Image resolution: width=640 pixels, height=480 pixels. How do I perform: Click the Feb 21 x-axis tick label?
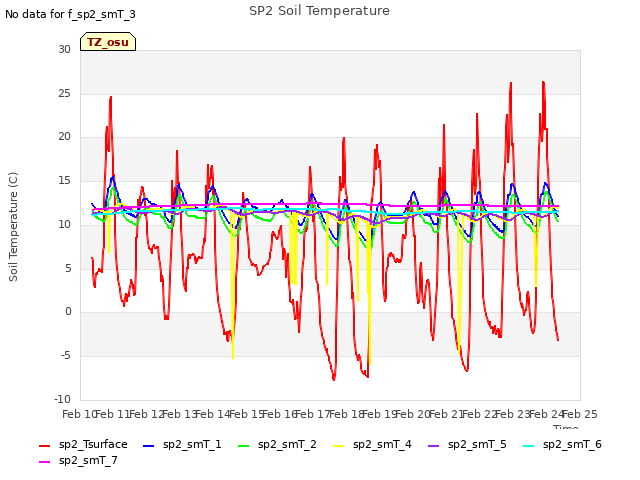coord(447,414)
